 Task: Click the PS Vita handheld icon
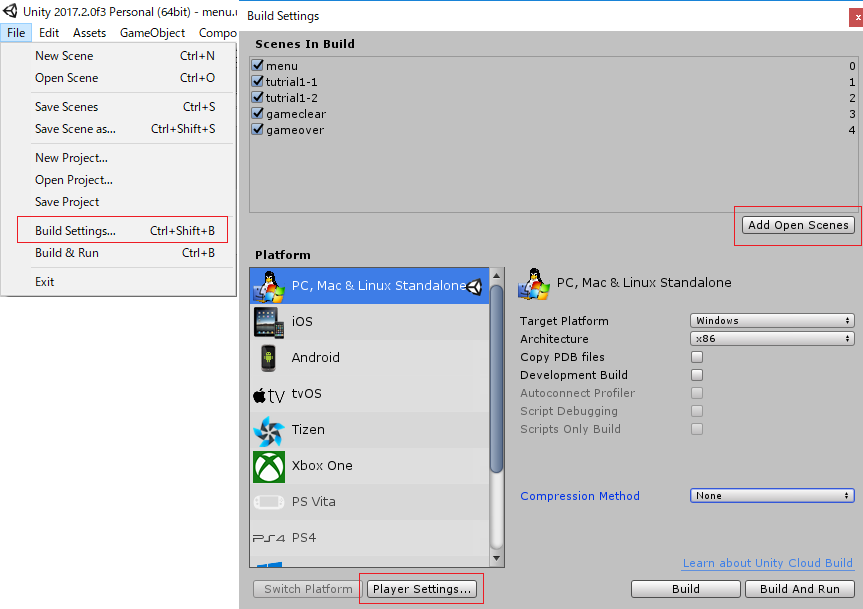click(x=269, y=502)
